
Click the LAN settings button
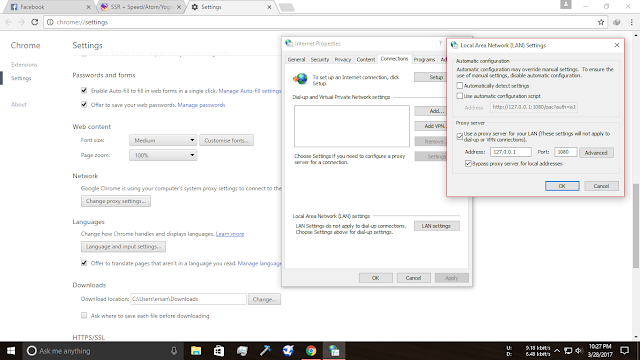(x=436, y=226)
